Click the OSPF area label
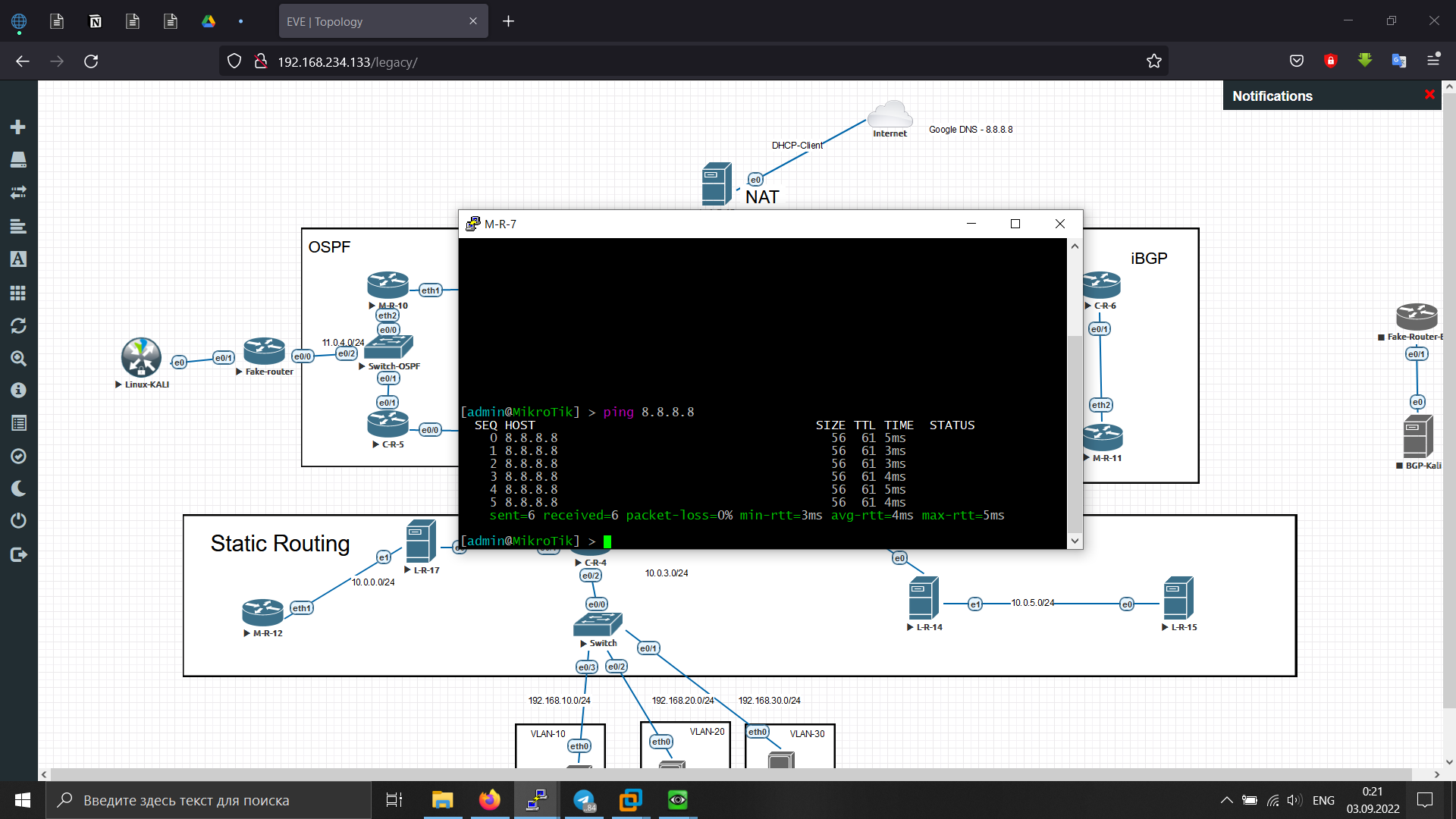1456x819 pixels. pos(329,247)
